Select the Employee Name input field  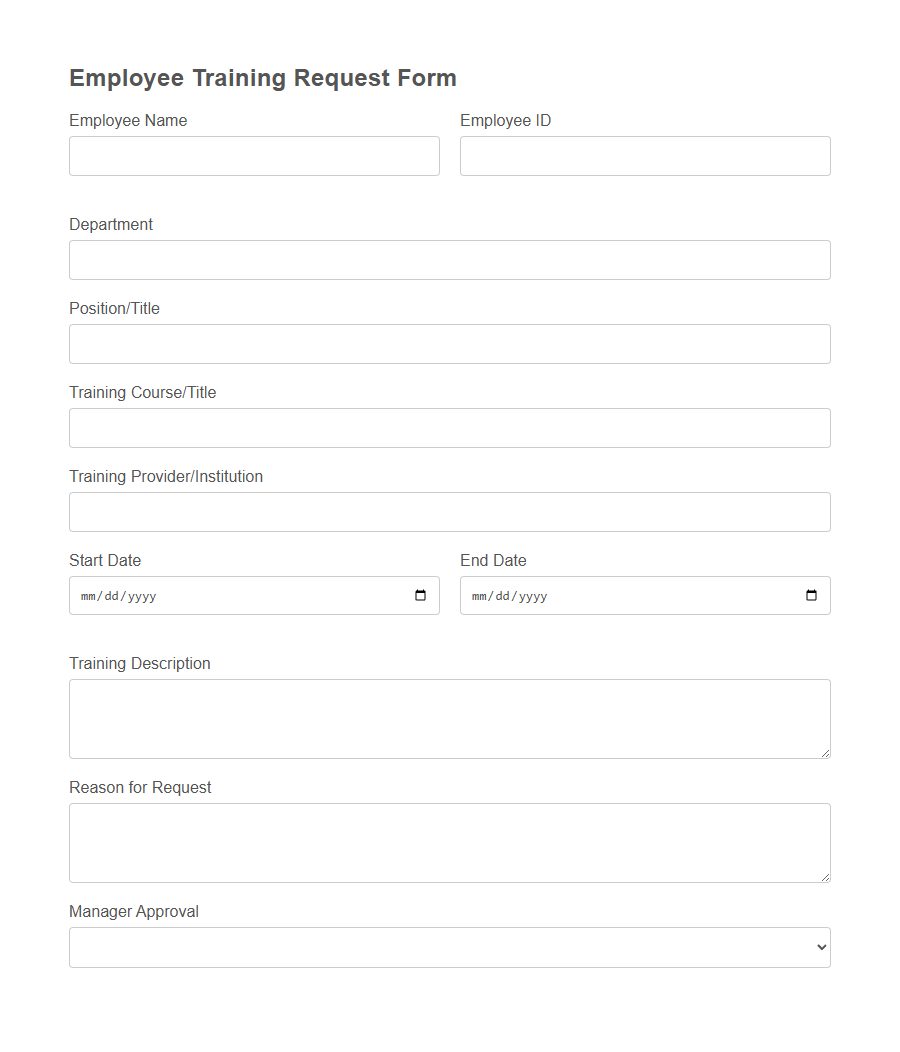pos(254,156)
